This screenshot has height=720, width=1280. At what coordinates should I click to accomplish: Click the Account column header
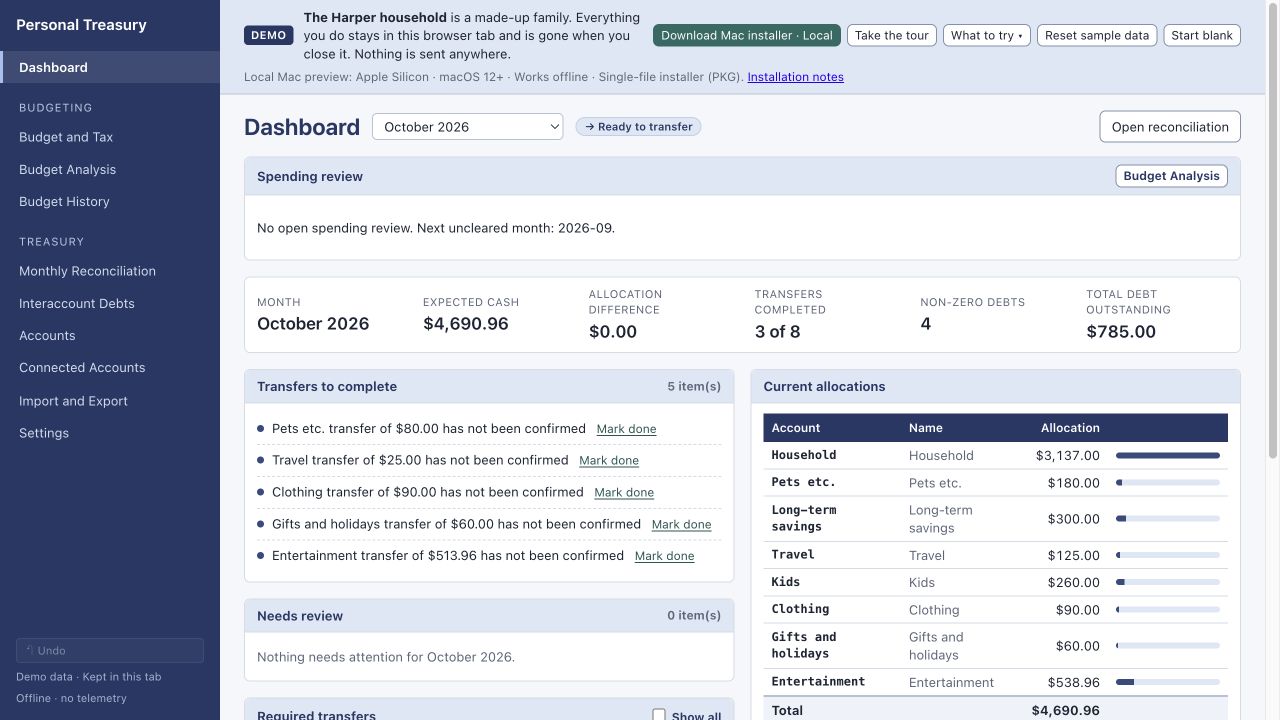point(796,428)
